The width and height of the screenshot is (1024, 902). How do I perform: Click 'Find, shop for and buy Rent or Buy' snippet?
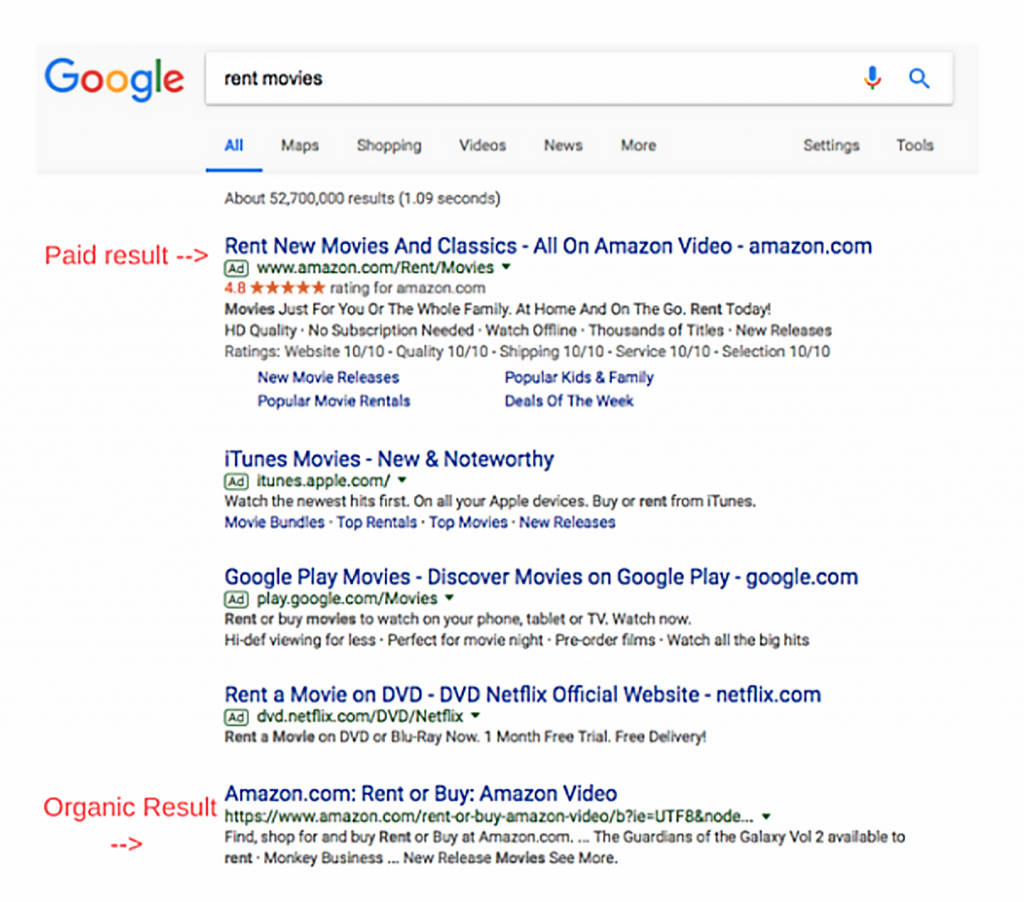(565, 847)
